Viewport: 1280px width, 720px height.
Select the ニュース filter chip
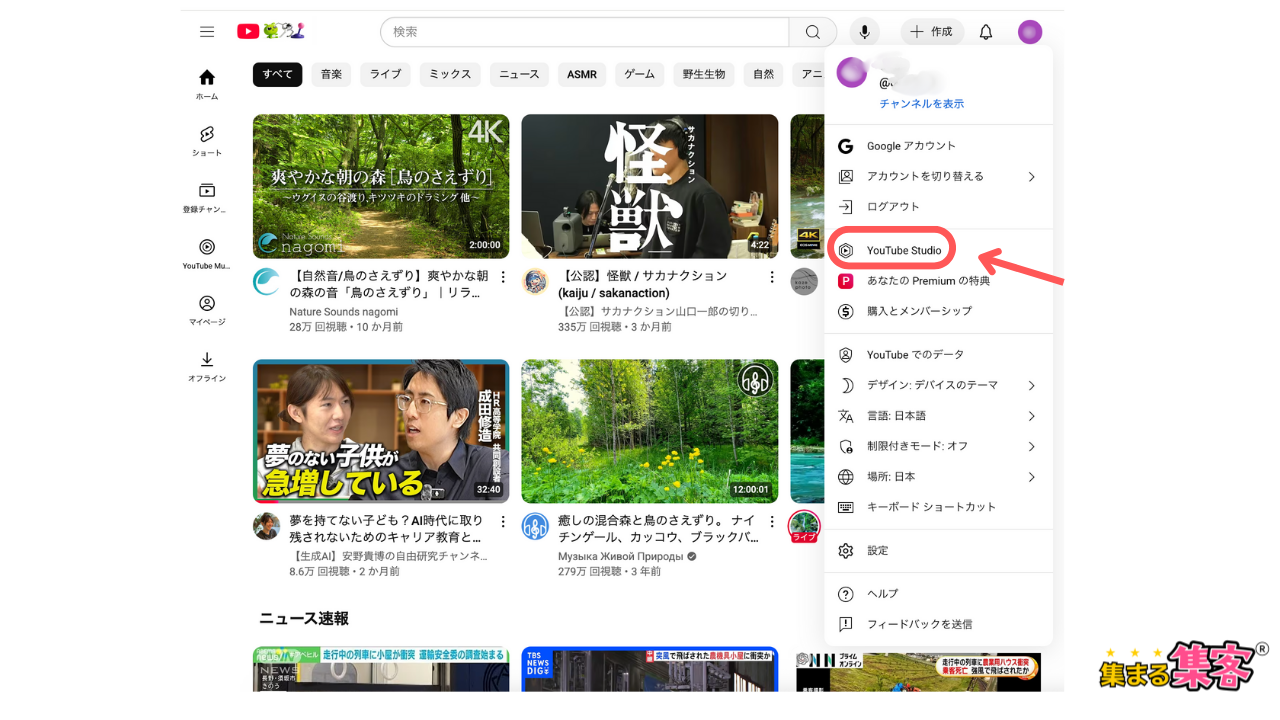tap(519, 74)
